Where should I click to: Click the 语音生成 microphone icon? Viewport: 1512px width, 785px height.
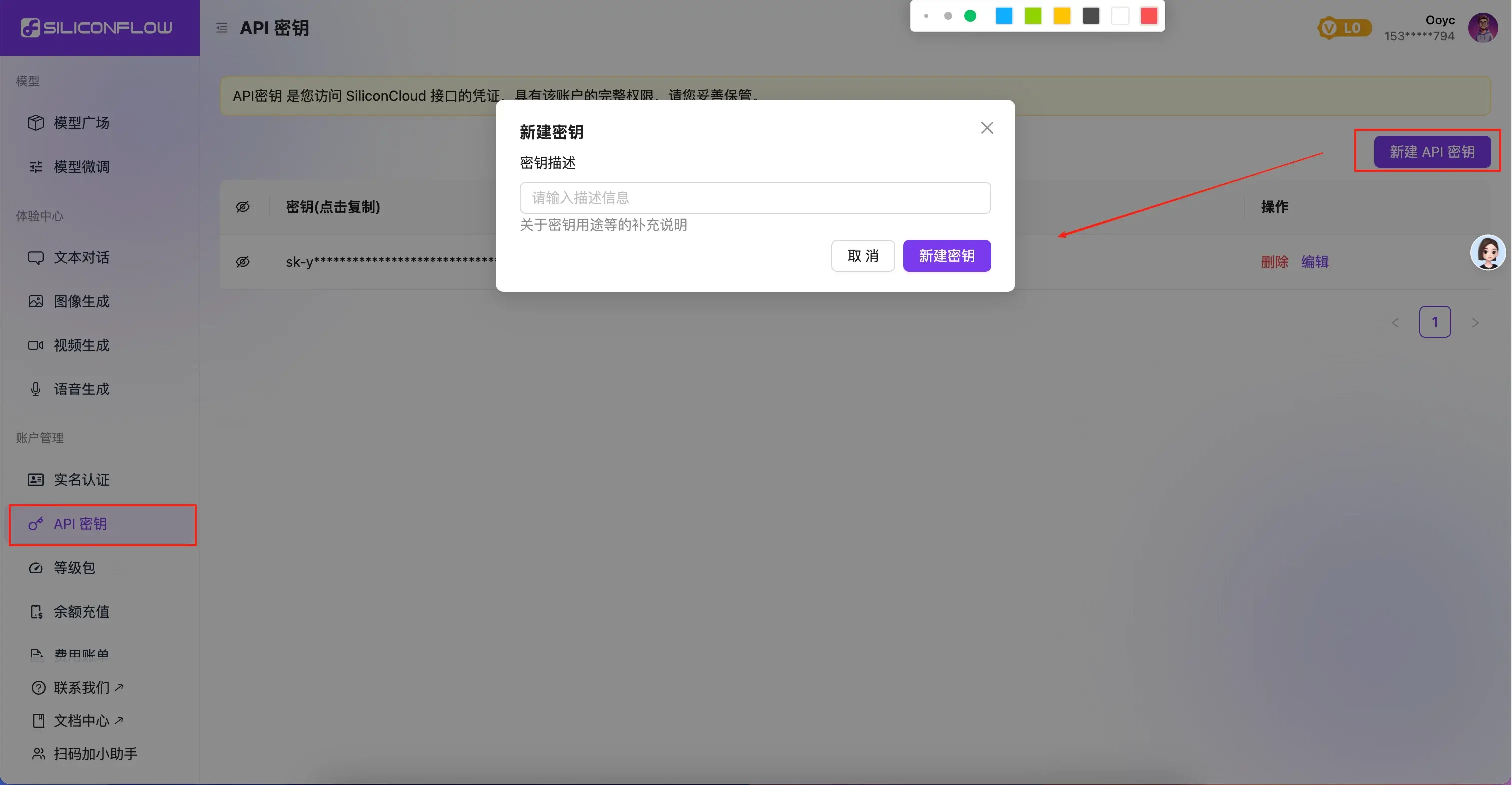(36, 389)
